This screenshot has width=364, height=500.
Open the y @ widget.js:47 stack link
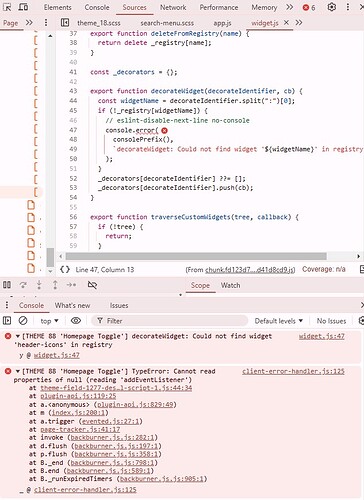(x=56, y=355)
